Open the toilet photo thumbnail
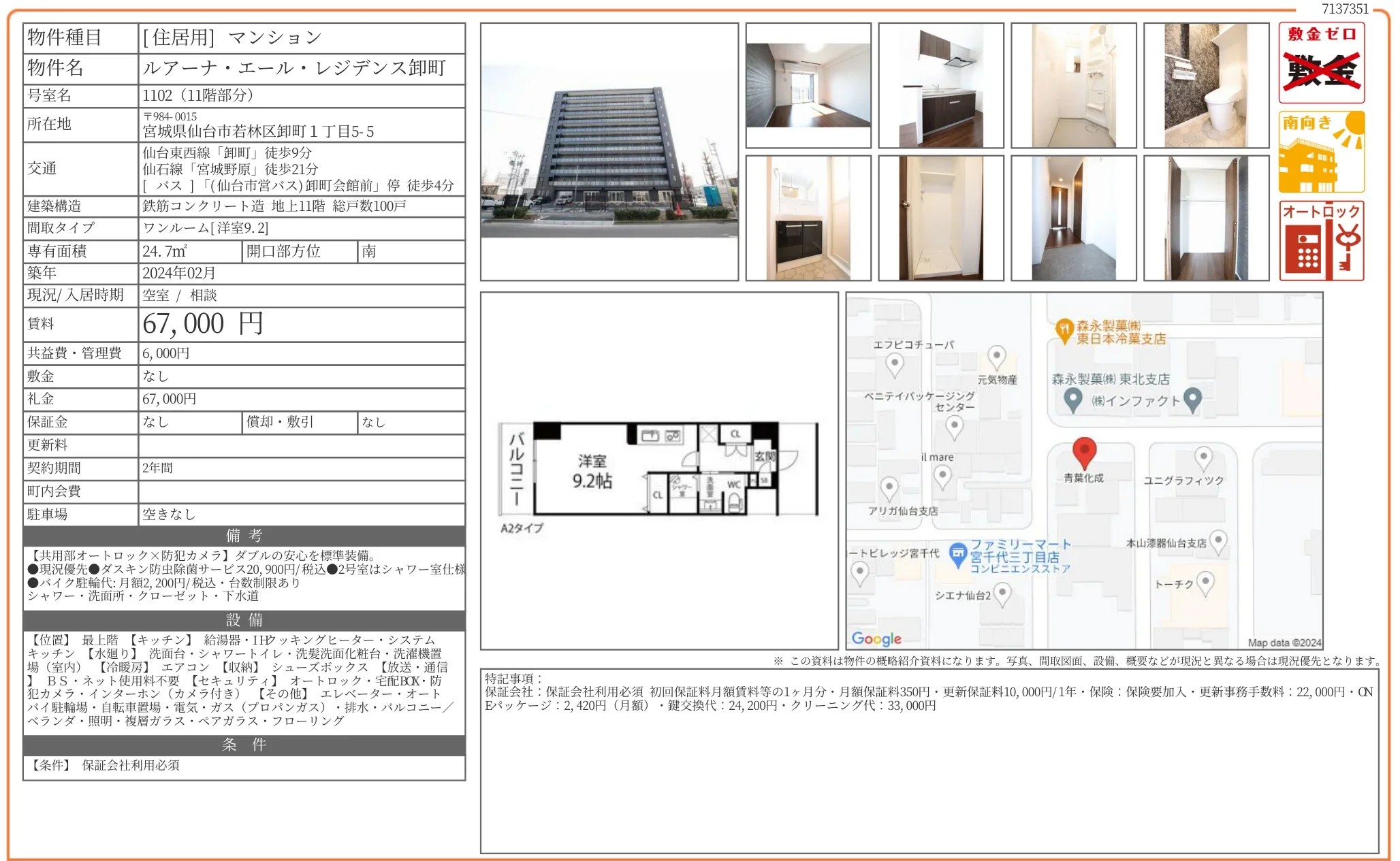Screen dimensions: 1400x861 click(1207, 85)
